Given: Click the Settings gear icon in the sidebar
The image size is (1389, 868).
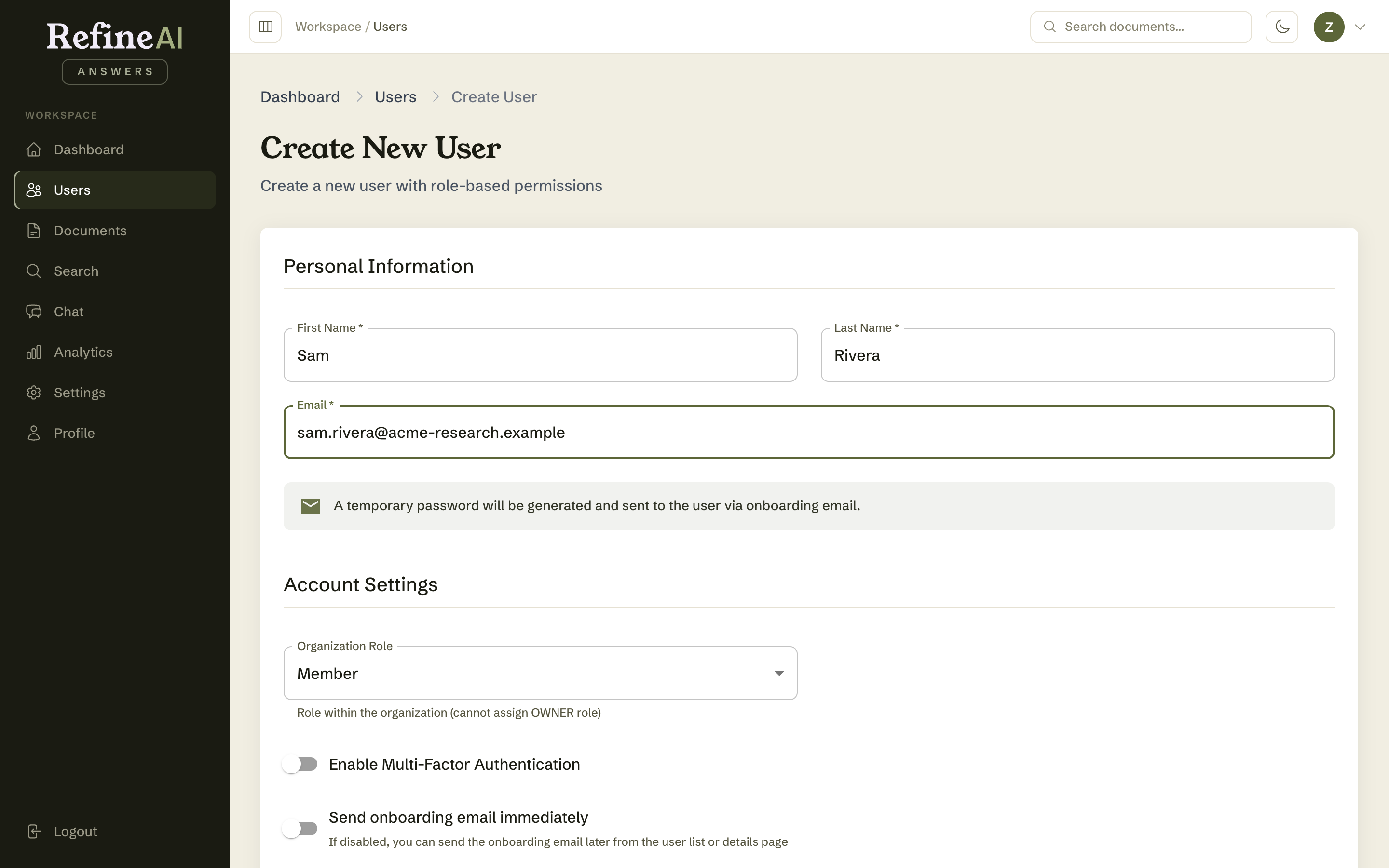Looking at the screenshot, I should (34, 393).
